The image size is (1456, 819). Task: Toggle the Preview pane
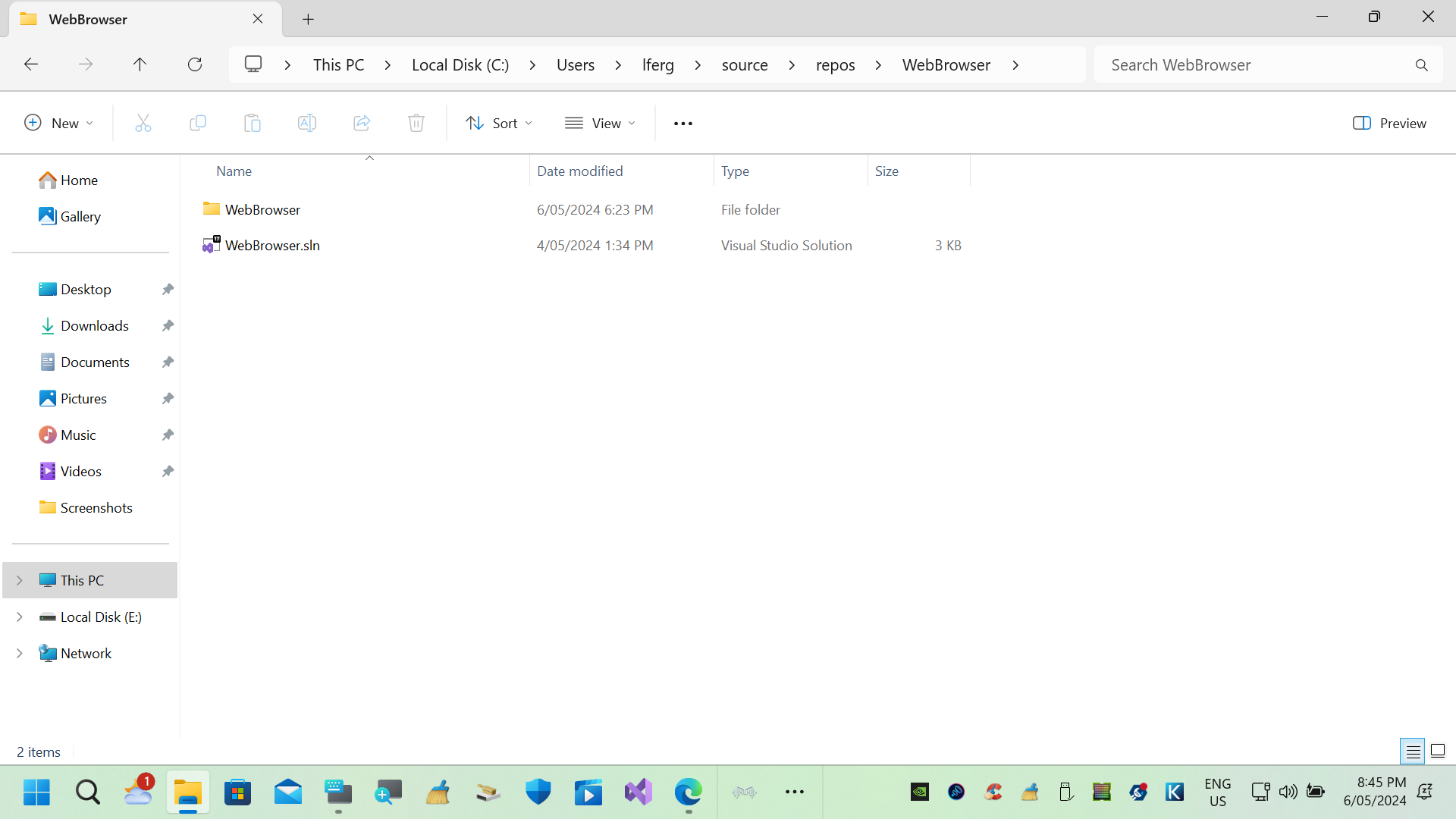(x=1389, y=122)
